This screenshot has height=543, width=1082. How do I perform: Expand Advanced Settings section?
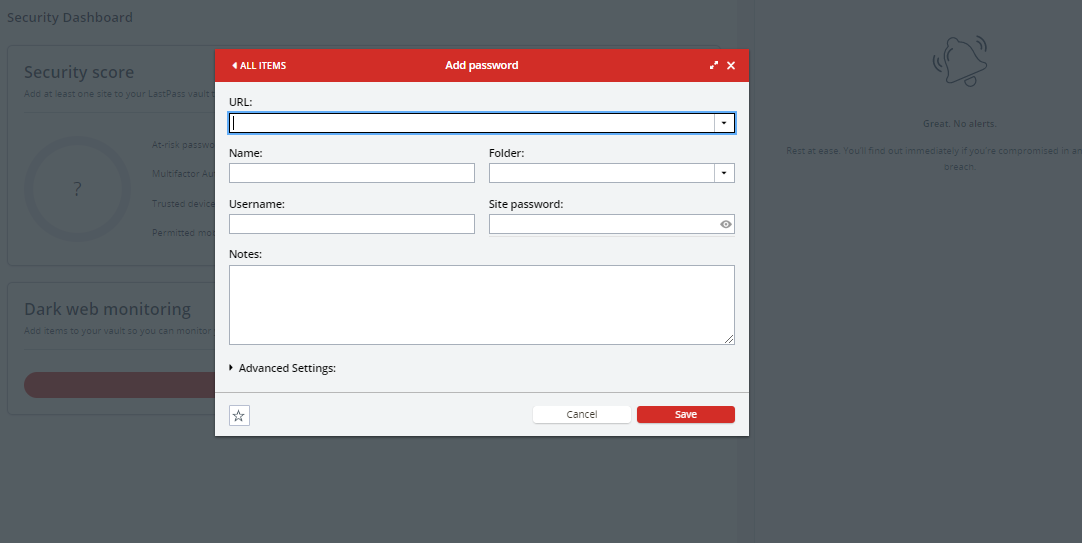click(x=282, y=368)
